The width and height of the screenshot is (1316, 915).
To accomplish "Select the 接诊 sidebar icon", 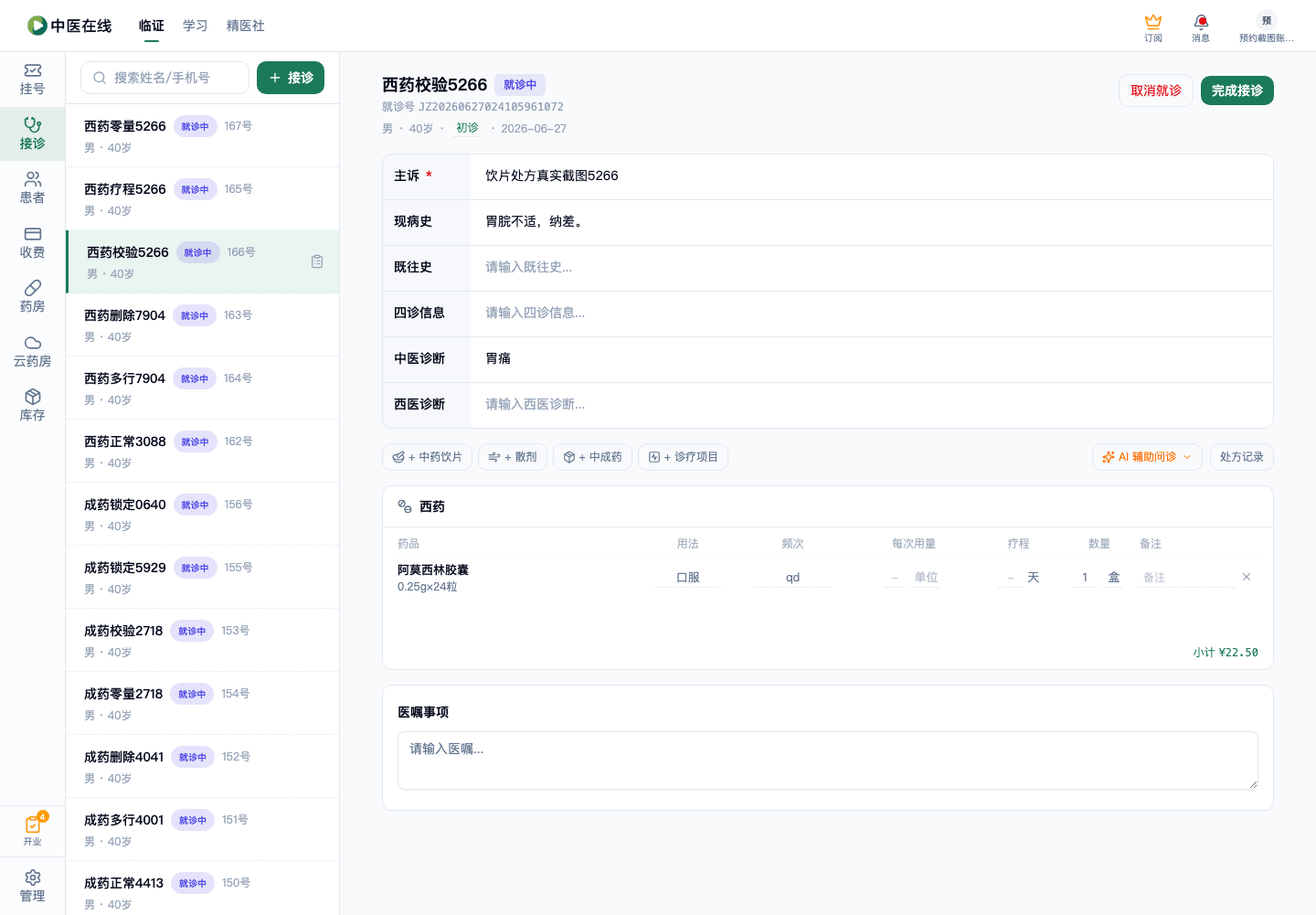I will [x=32, y=134].
